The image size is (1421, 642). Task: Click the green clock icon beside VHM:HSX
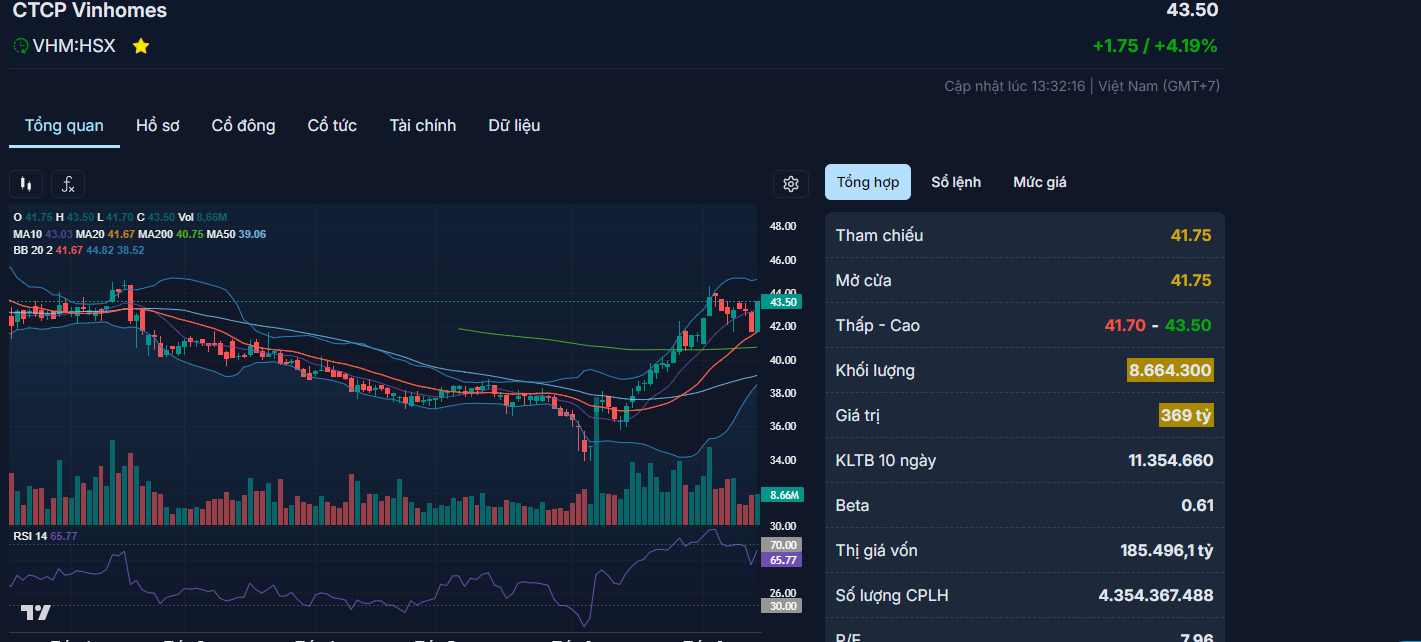(x=20, y=46)
